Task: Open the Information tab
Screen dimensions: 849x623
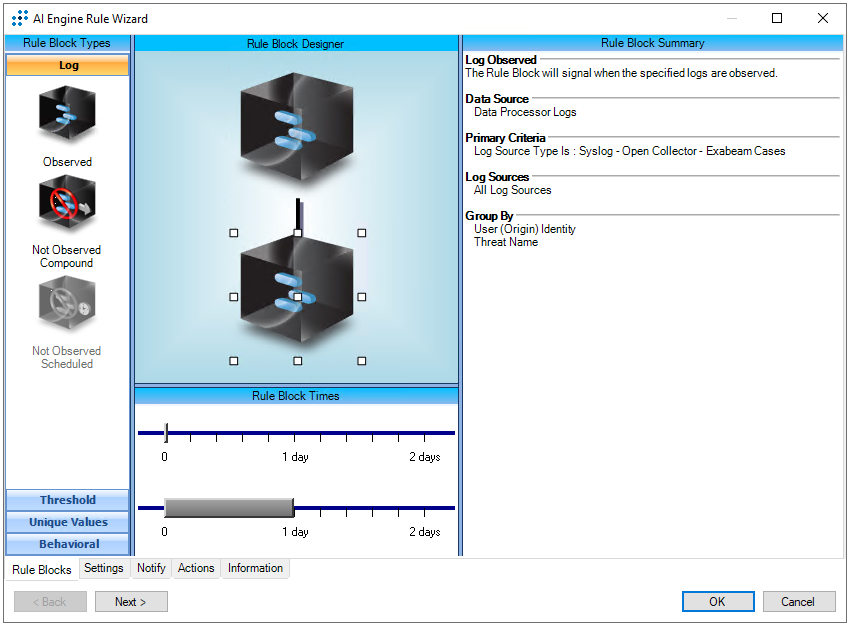Action: click(255, 568)
